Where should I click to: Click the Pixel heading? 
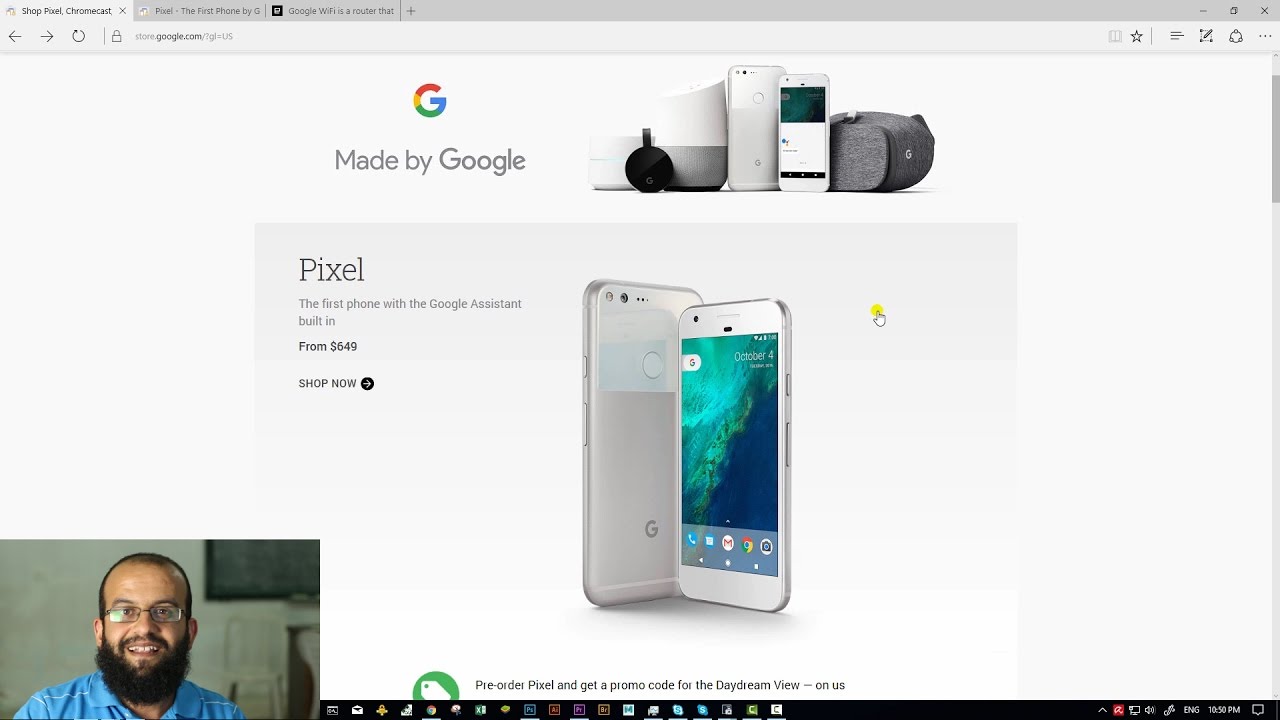point(331,270)
